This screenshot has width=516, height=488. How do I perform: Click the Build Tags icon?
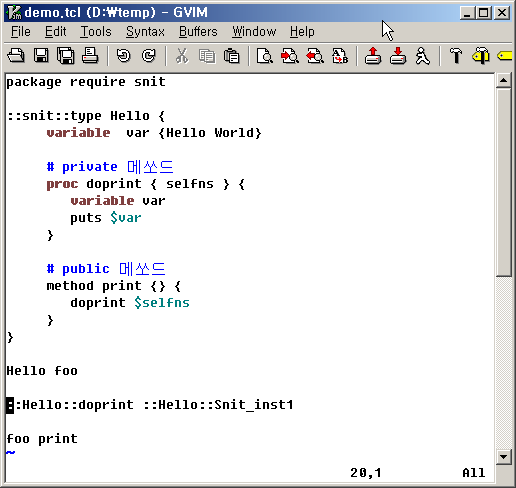pos(481,56)
